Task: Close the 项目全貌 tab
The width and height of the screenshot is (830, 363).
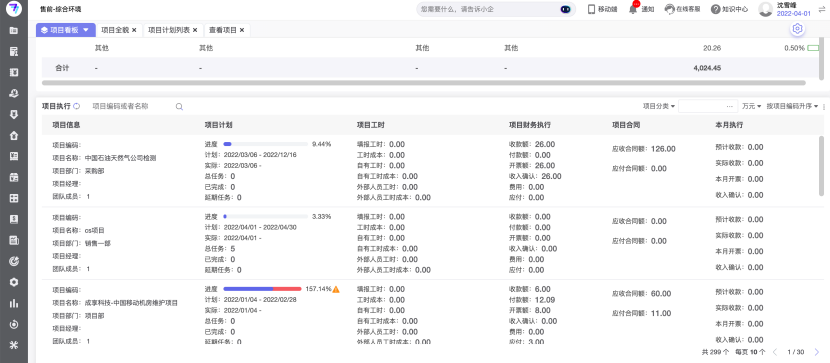Action: point(134,30)
